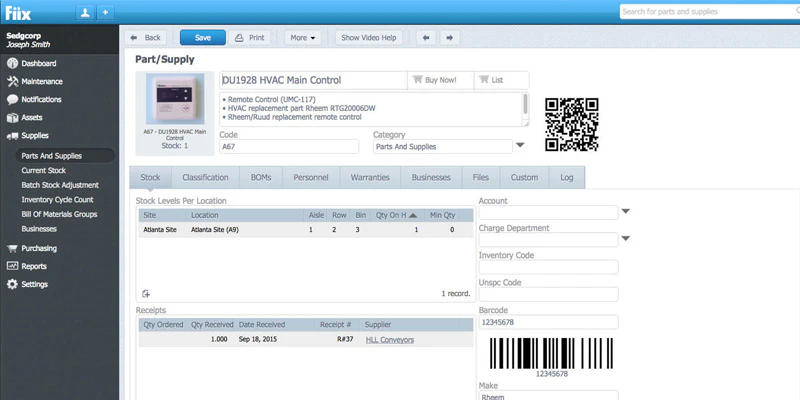Open Current Stock in sidebar
This screenshot has height=400, width=800.
[x=43, y=170]
